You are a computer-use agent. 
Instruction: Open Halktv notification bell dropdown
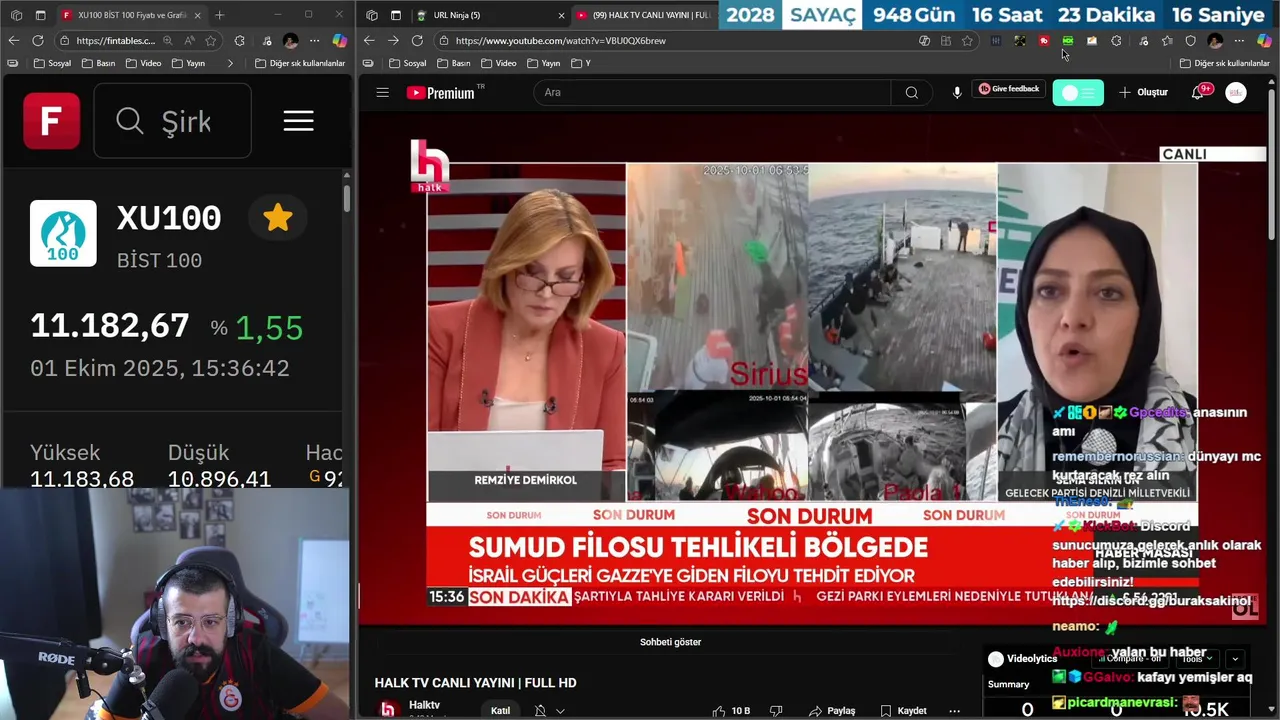(x=549, y=710)
